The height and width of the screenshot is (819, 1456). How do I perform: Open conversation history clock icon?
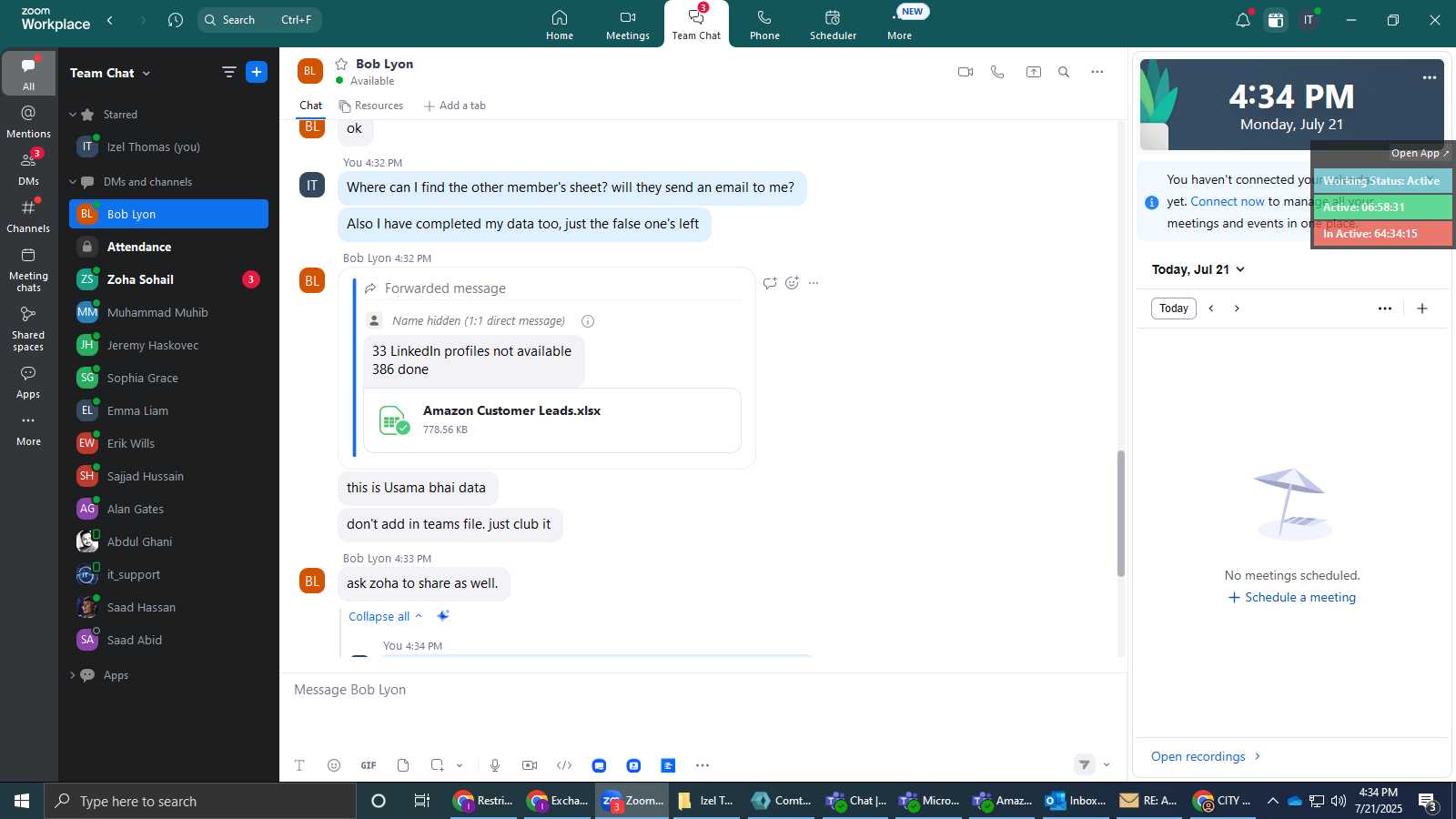click(x=176, y=20)
